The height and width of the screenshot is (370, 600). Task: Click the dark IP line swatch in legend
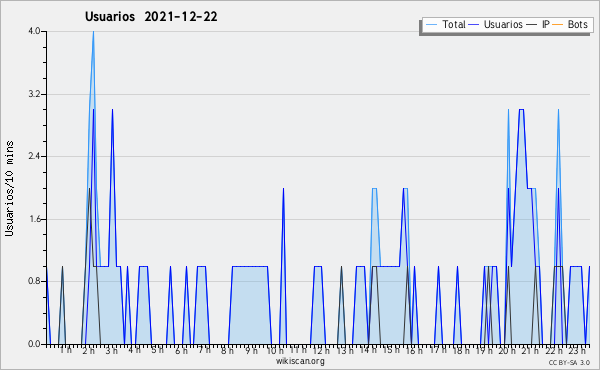pyautogui.click(x=532, y=25)
